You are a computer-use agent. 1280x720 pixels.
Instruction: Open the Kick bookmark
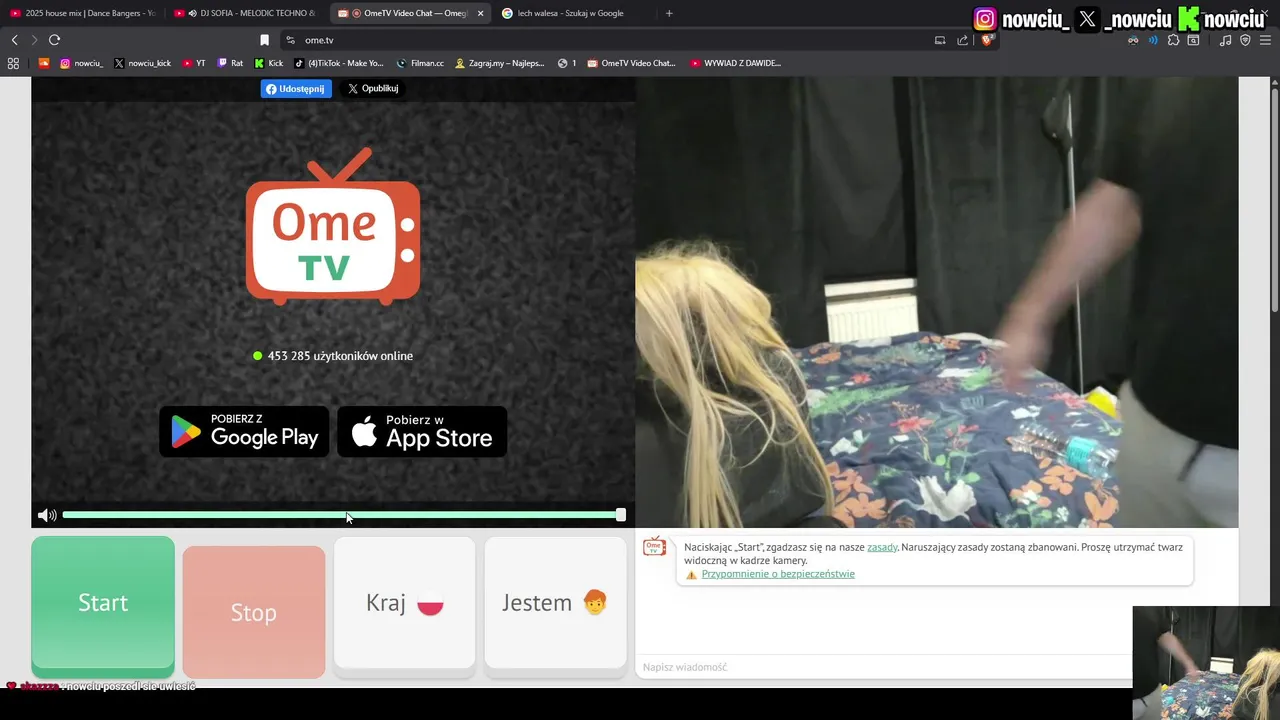[269, 63]
